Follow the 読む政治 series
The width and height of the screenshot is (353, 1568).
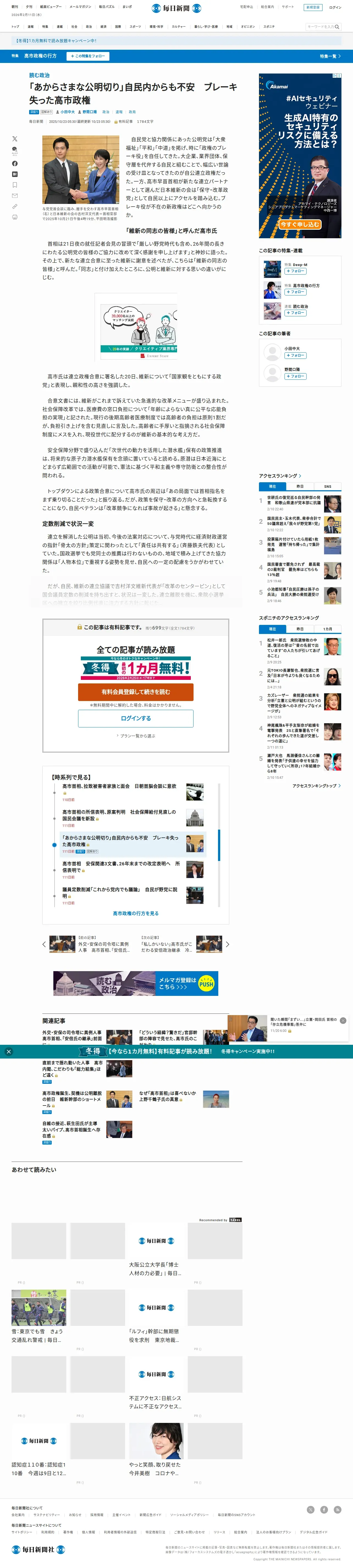pos(295,313)
